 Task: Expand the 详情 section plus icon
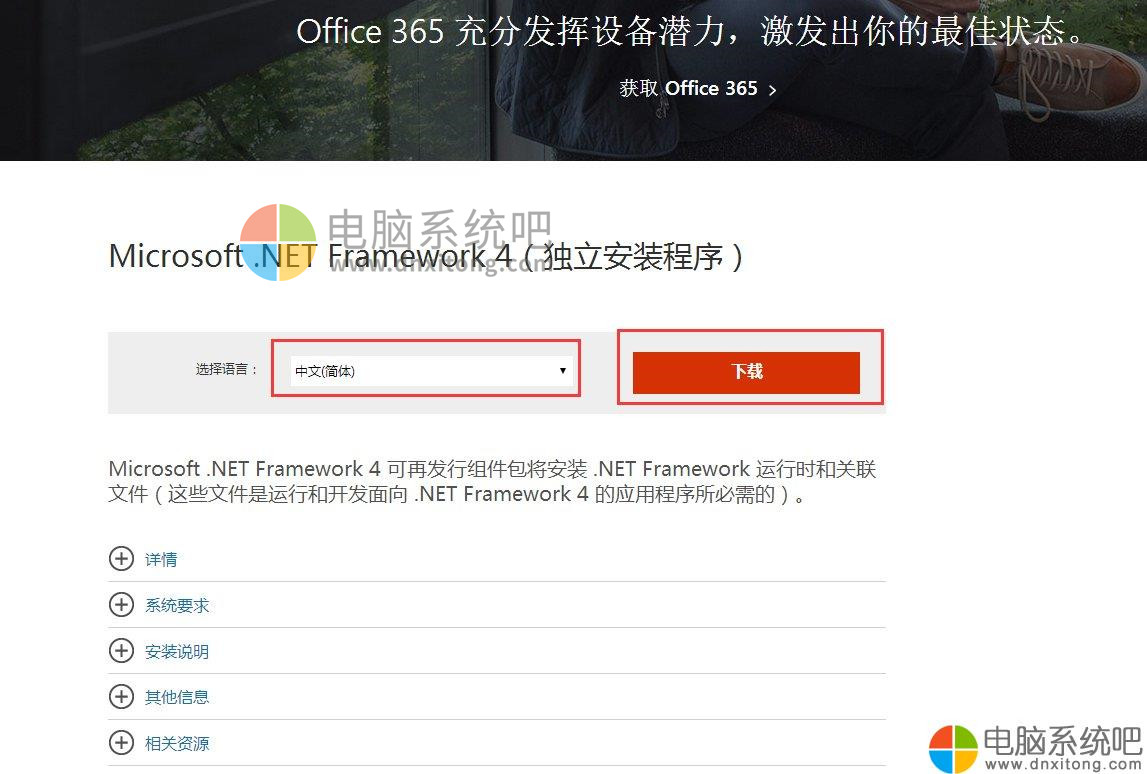point(121,559)
